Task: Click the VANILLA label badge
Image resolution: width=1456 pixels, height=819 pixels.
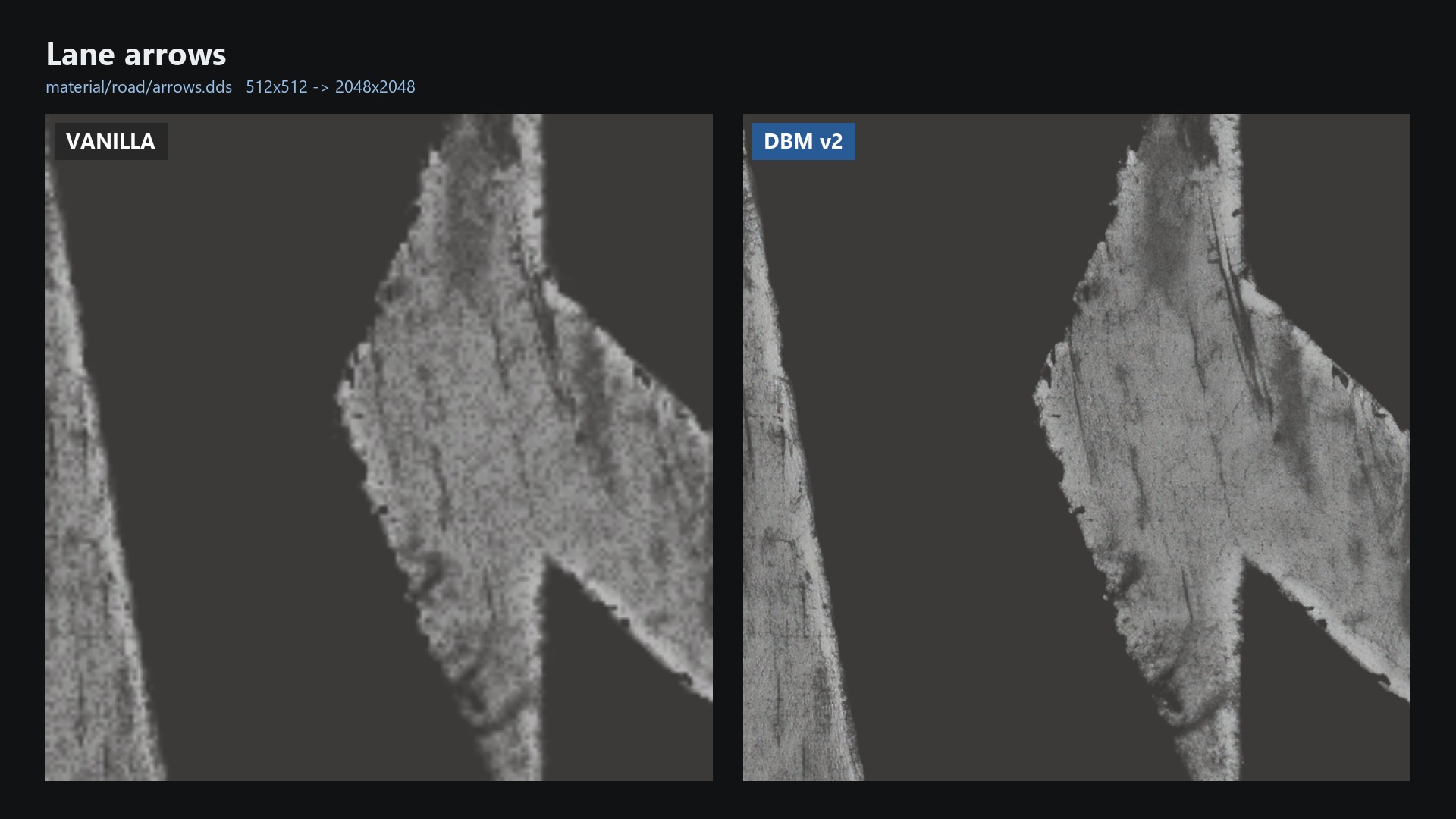Action: pos(111,141)
